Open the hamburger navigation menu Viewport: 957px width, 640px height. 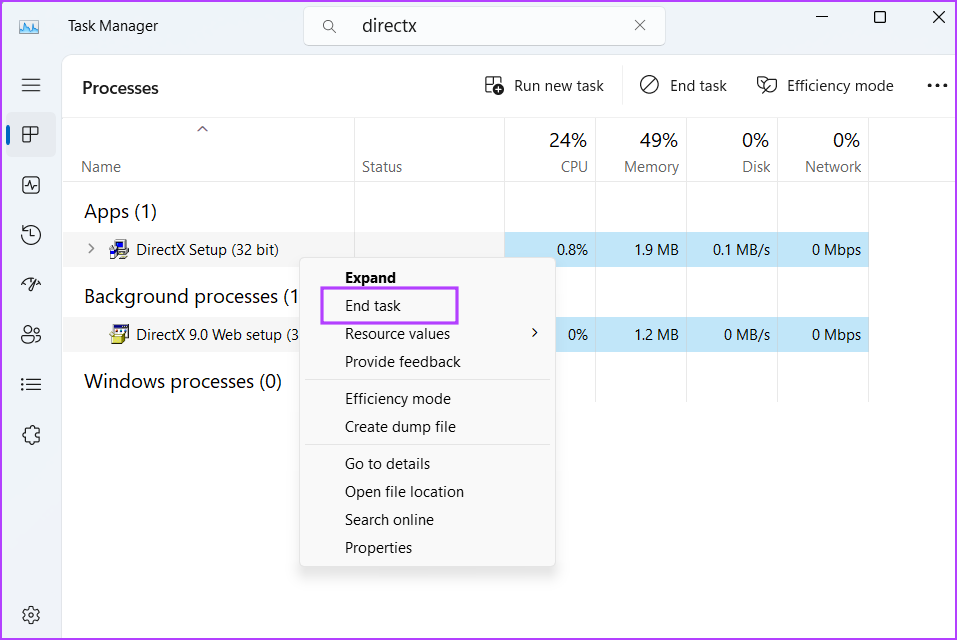click(x=31, y=85)
